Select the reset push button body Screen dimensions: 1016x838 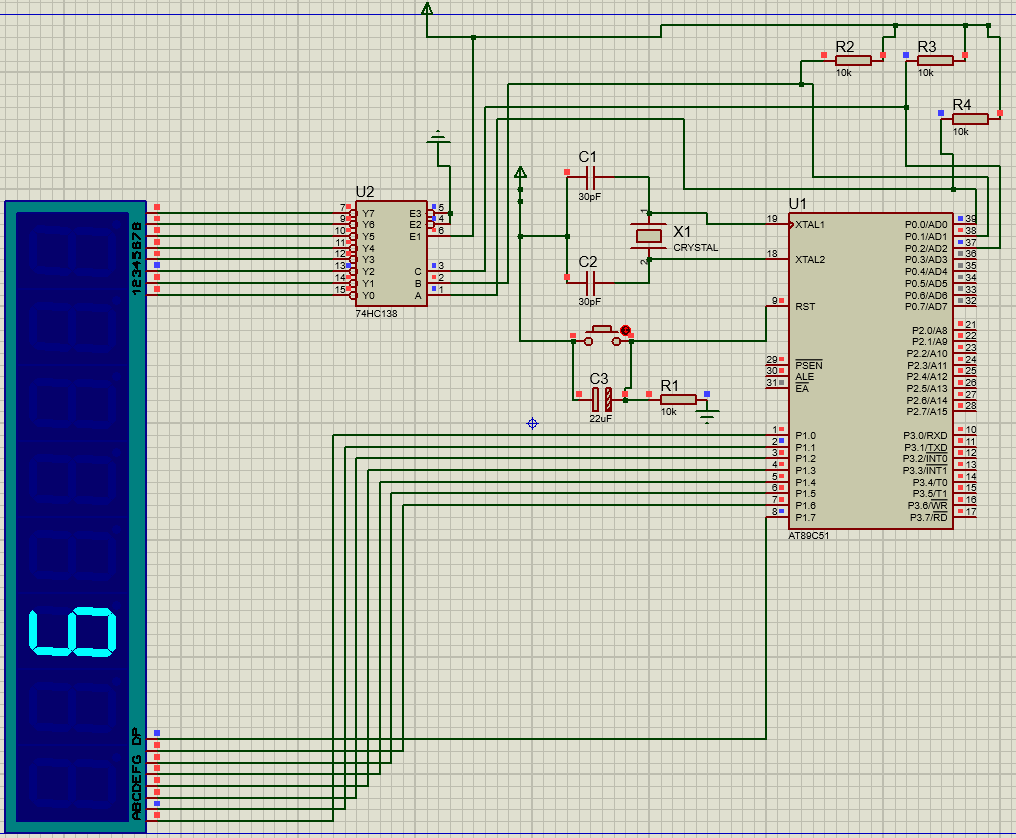[x=603, y=336]
